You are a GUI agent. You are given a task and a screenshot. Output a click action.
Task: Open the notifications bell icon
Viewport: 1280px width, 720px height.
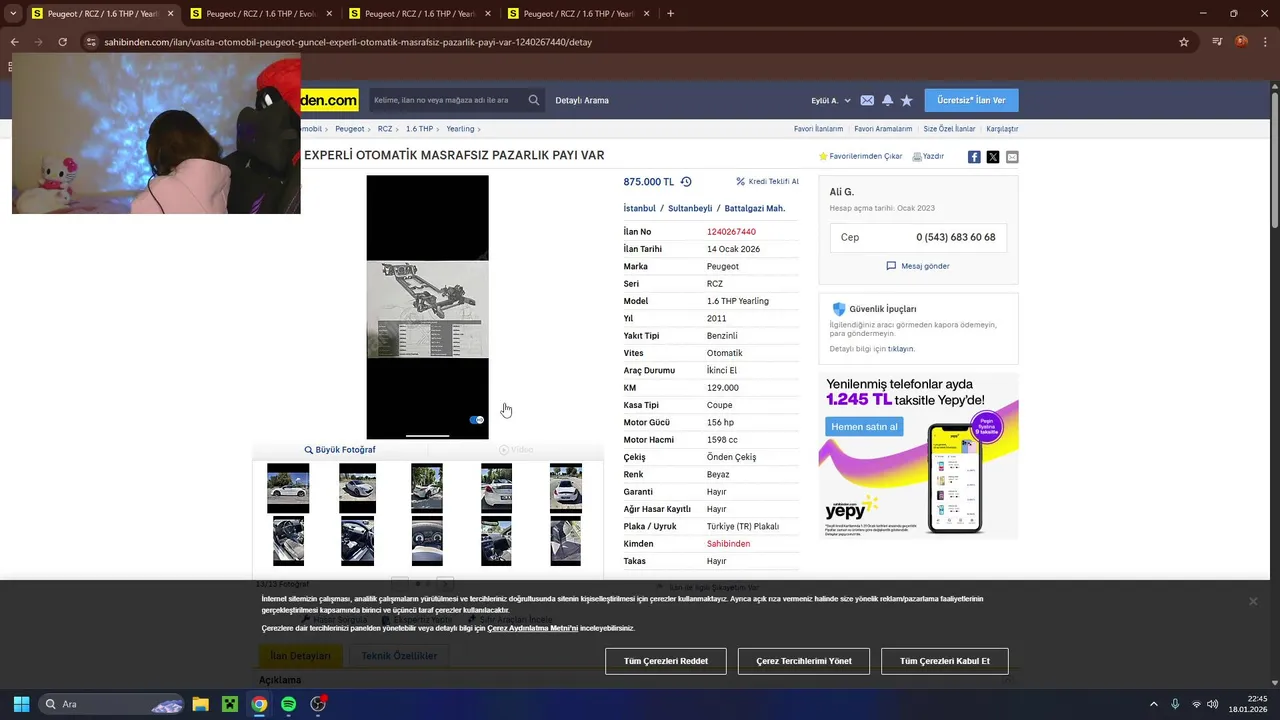pos(887,100)
